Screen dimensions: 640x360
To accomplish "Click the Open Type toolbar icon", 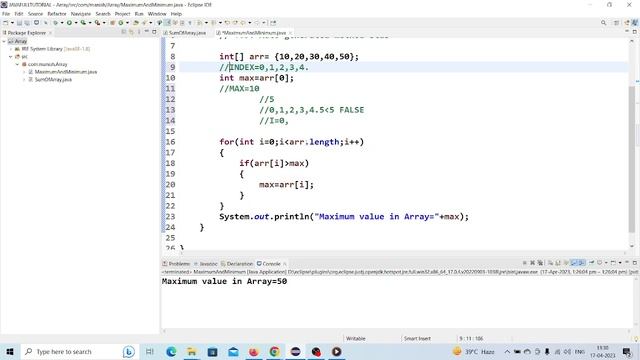I will [x=136, y=23].
